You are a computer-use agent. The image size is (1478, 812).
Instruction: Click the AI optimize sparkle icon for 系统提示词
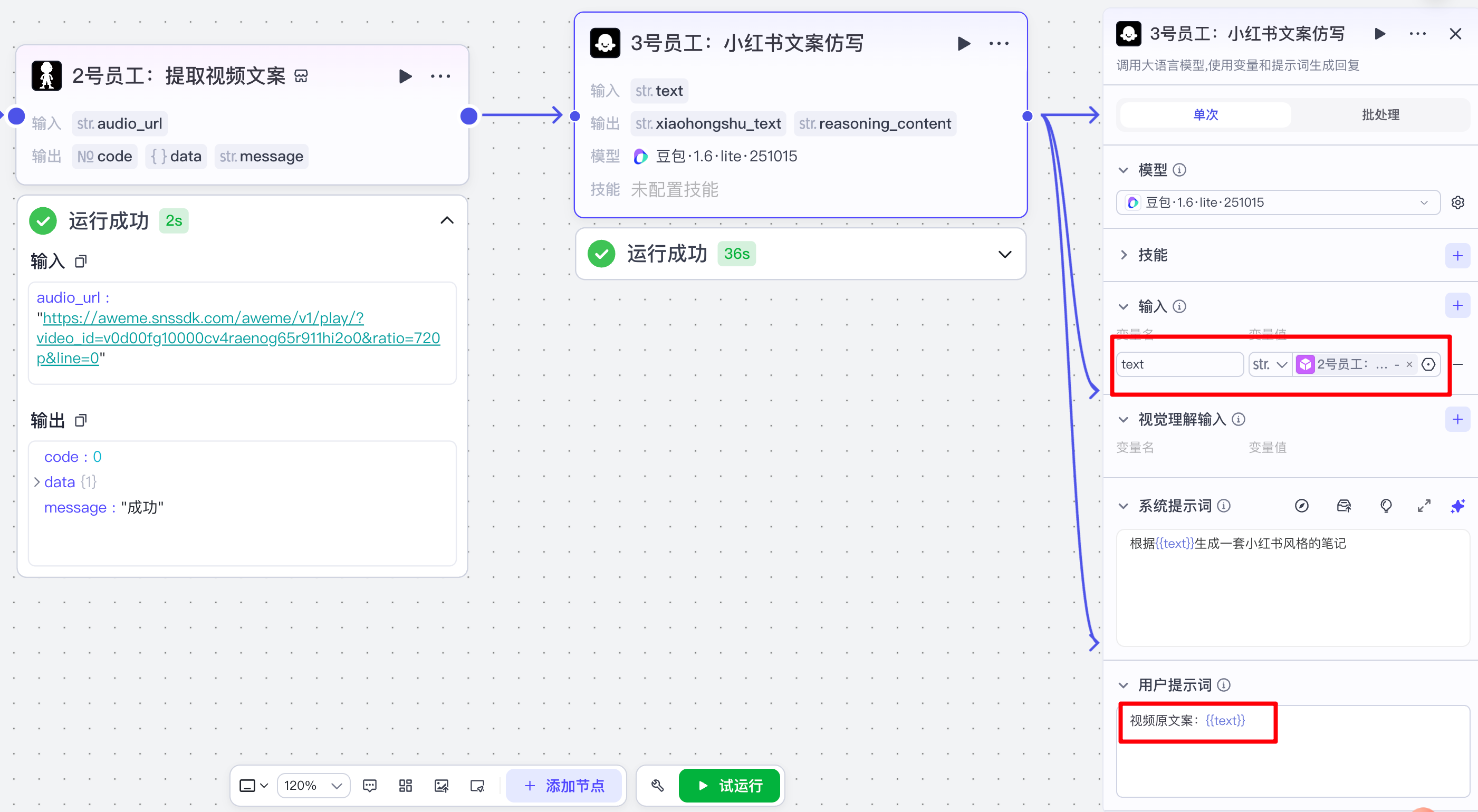[1457, 506]
